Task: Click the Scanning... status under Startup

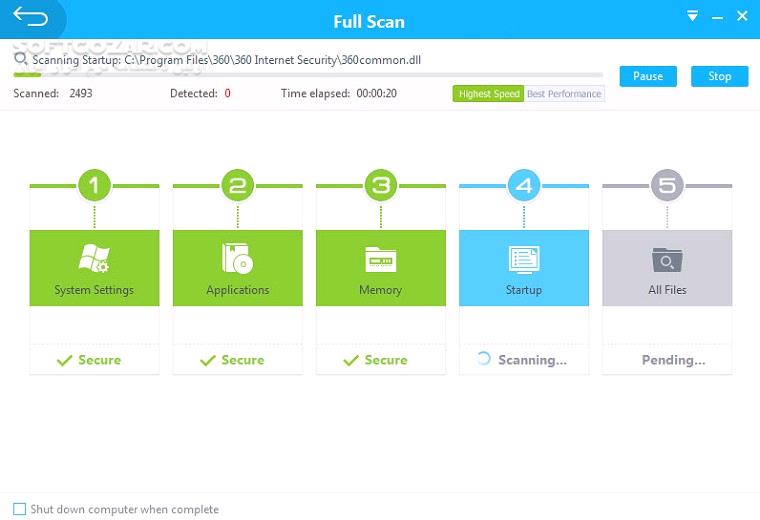Action: [532, 360]
